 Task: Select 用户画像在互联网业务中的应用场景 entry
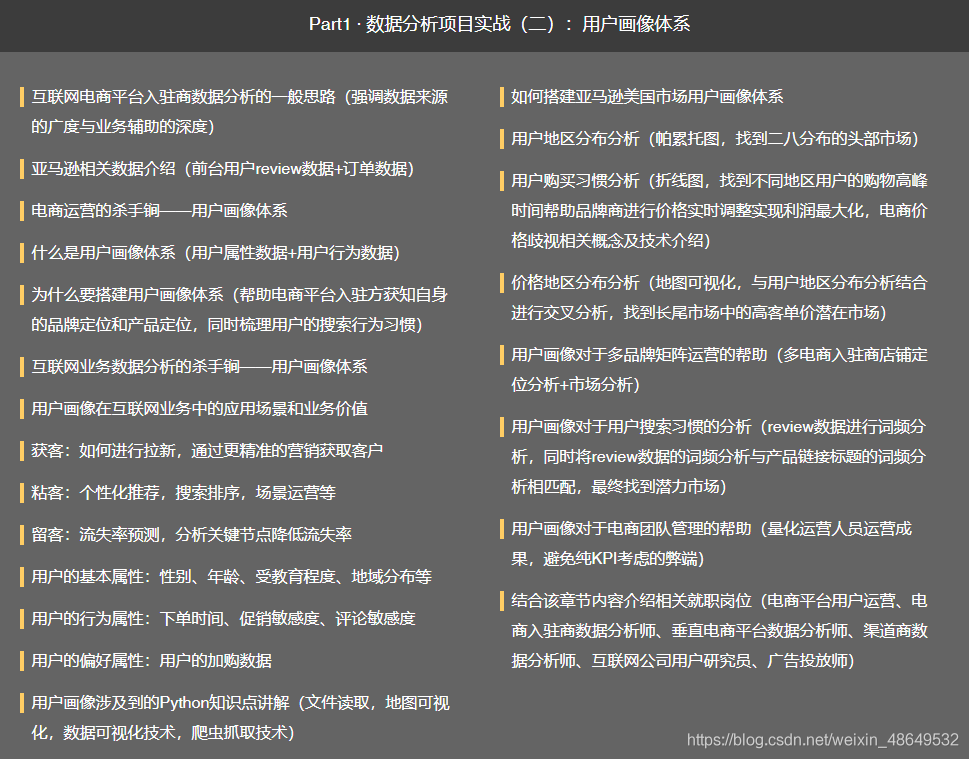200,408
